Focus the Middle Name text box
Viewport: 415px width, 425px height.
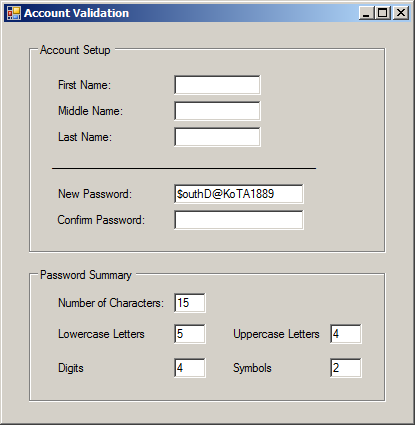pos(217,111)
